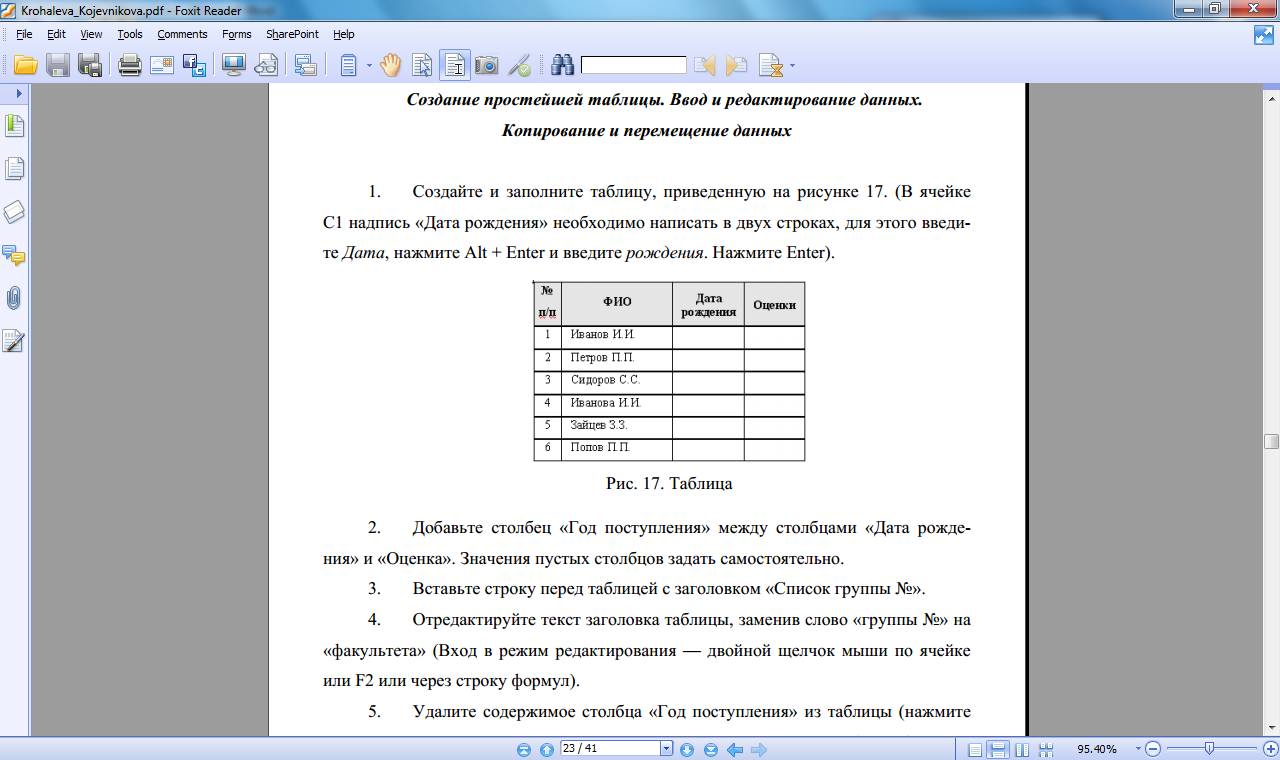Open the Help menu
Screen dimensions: 1280x760
[x=344, y=34]
